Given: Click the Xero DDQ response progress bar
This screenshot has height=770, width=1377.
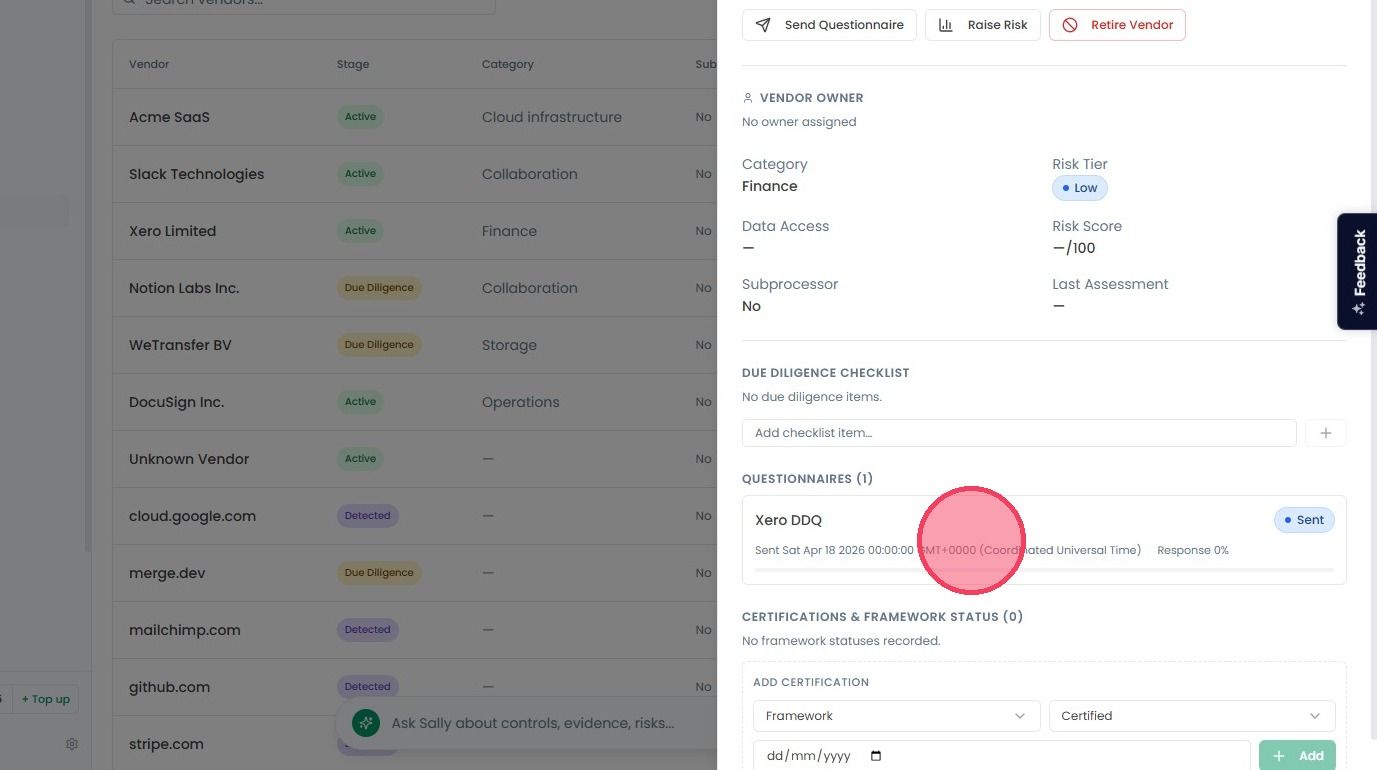Looking at the screenshot, I should 1044,570.
